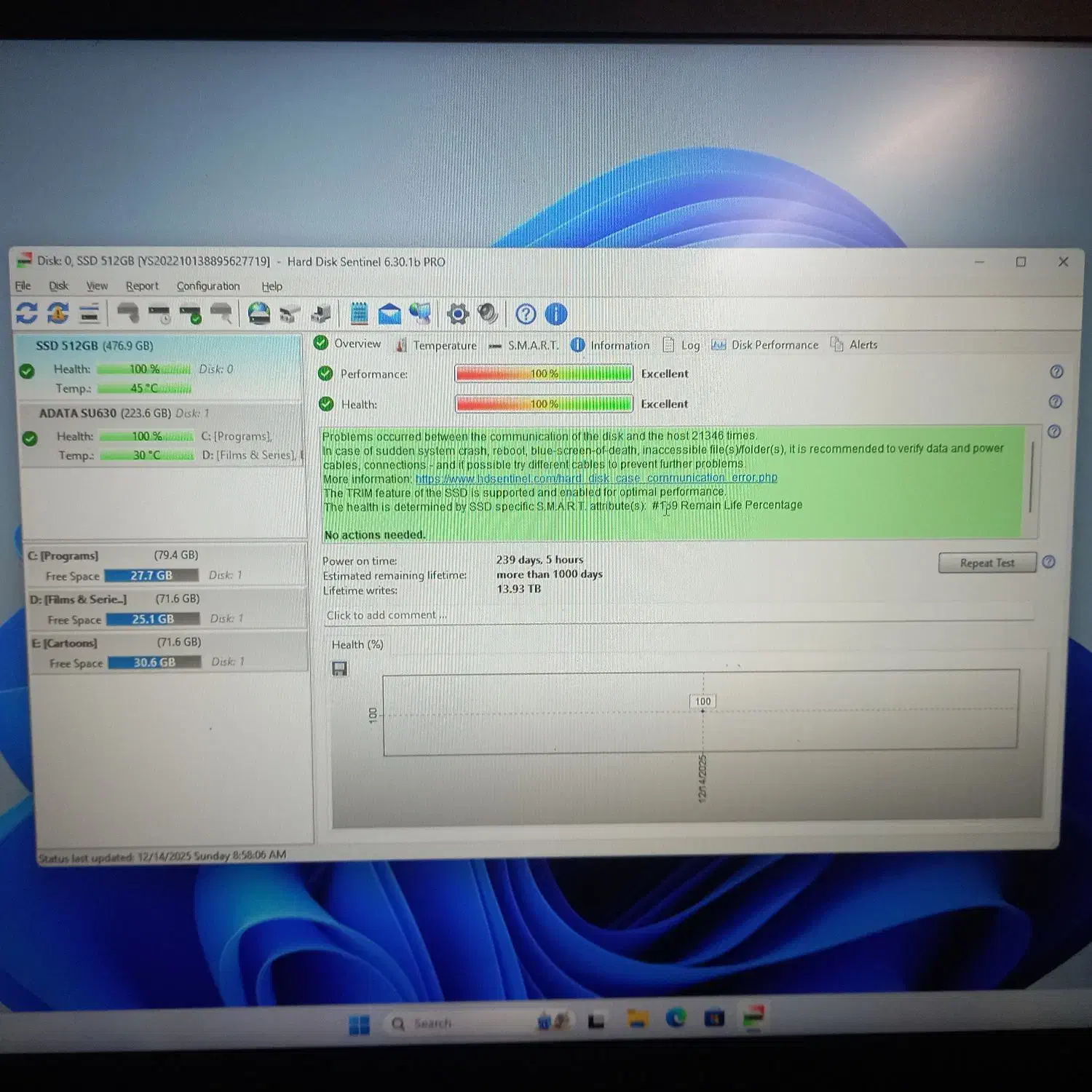Viewport: 1092px width, 1092px height.
Task: Click the round blue info toolbar icon
Action: (x=556, y=314)
